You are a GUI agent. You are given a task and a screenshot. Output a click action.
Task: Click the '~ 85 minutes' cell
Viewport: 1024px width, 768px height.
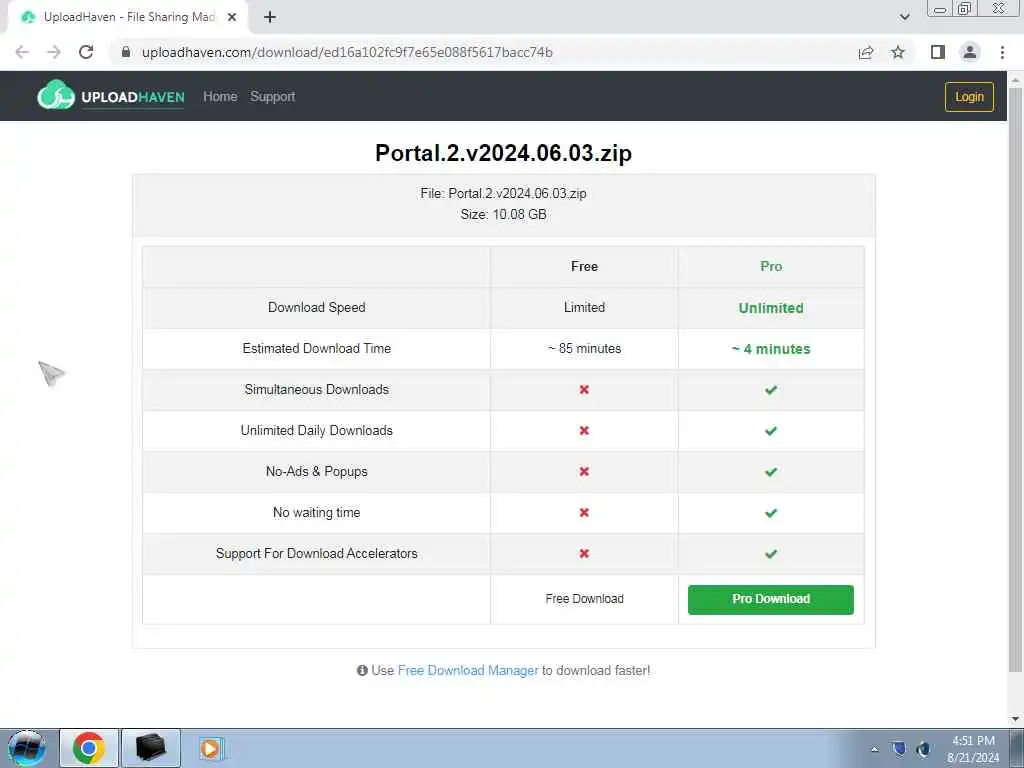pos(584,349)
